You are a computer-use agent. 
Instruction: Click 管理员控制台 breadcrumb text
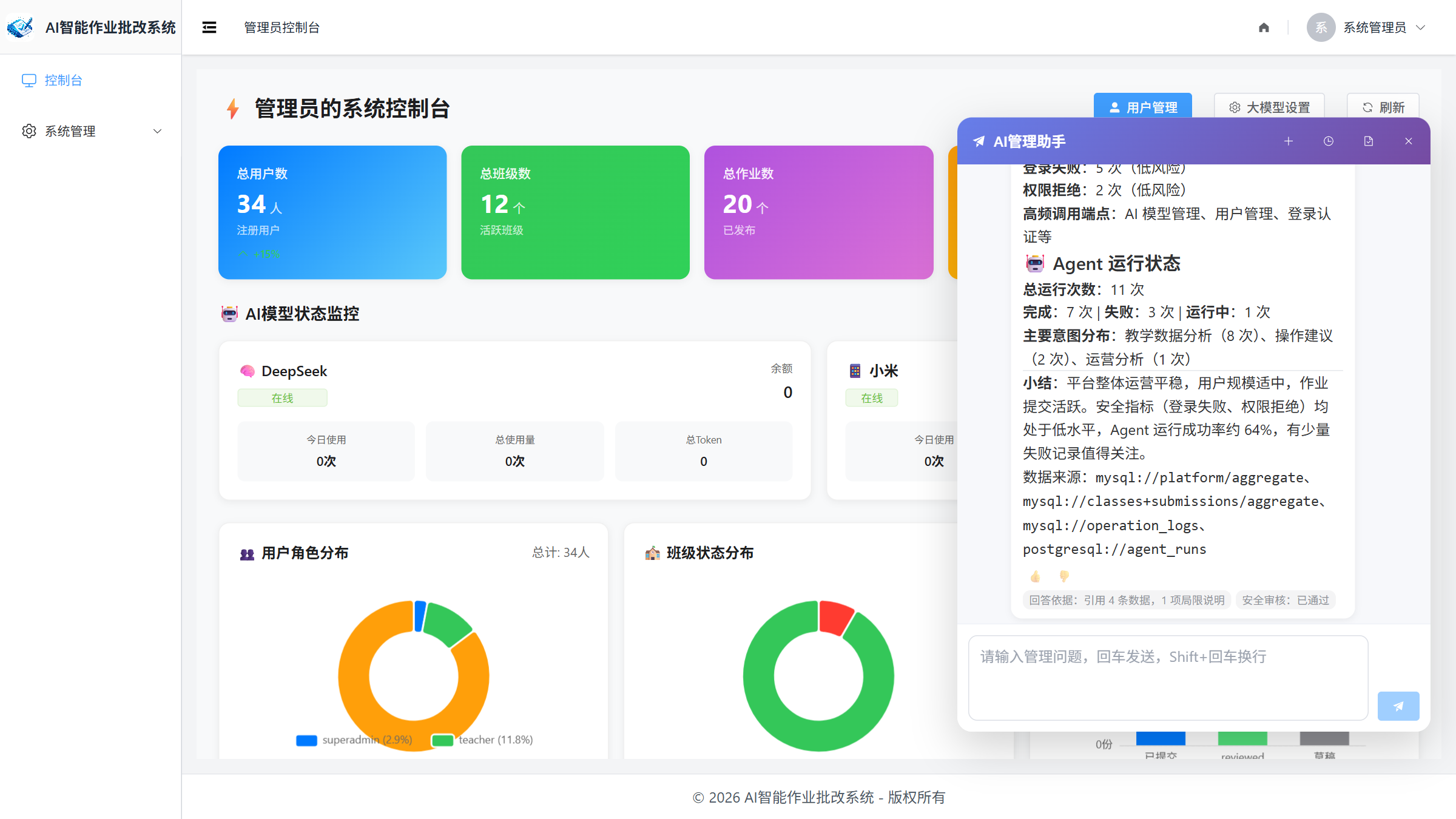(281, 27)
